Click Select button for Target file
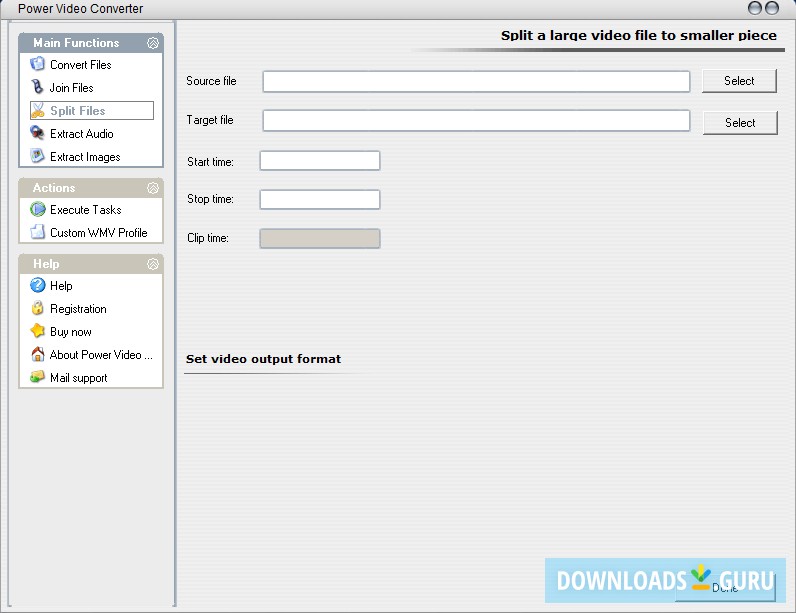 point(740,122)
